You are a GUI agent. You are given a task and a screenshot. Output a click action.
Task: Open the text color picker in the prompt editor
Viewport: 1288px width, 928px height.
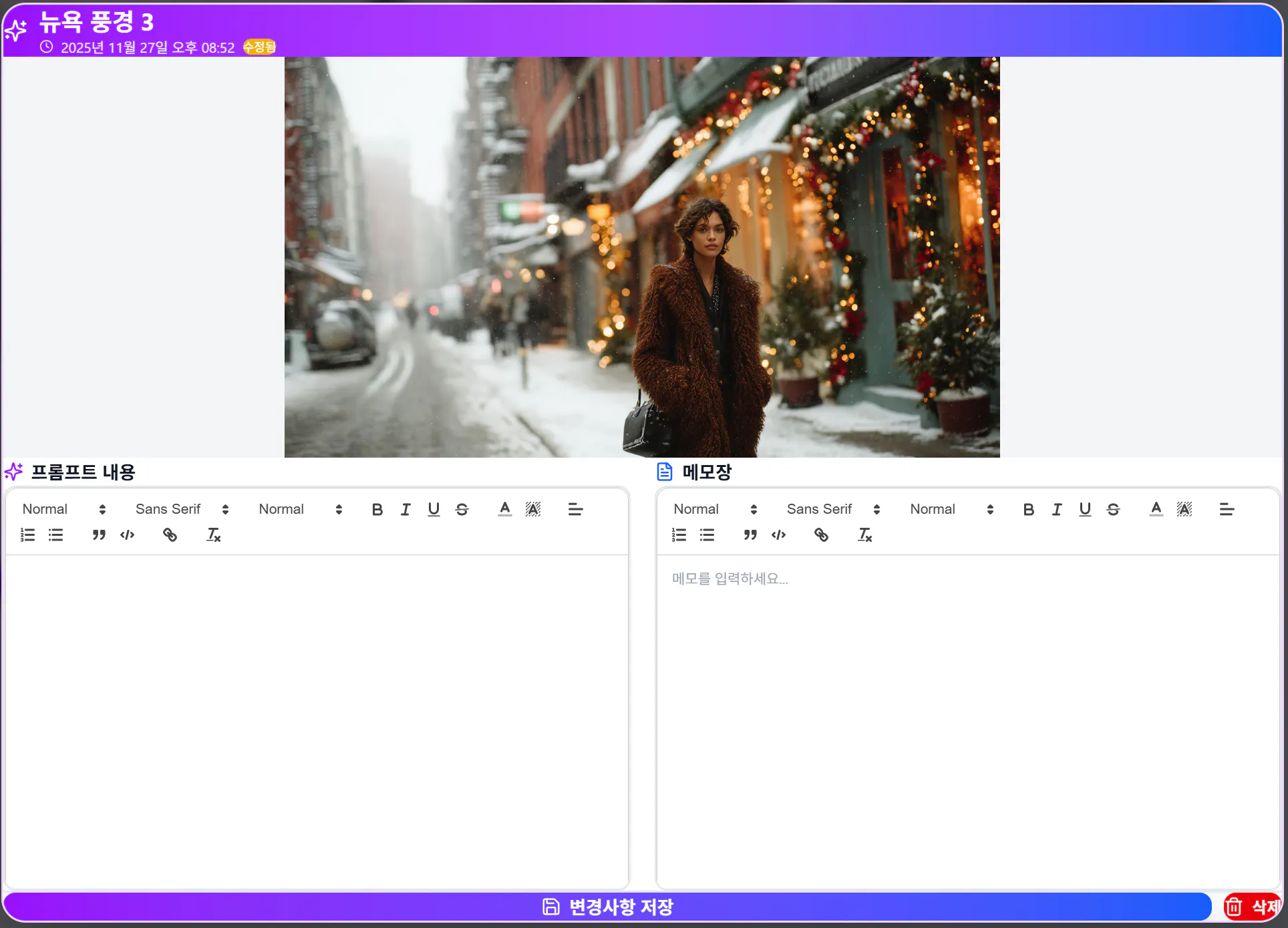[505, 510]
